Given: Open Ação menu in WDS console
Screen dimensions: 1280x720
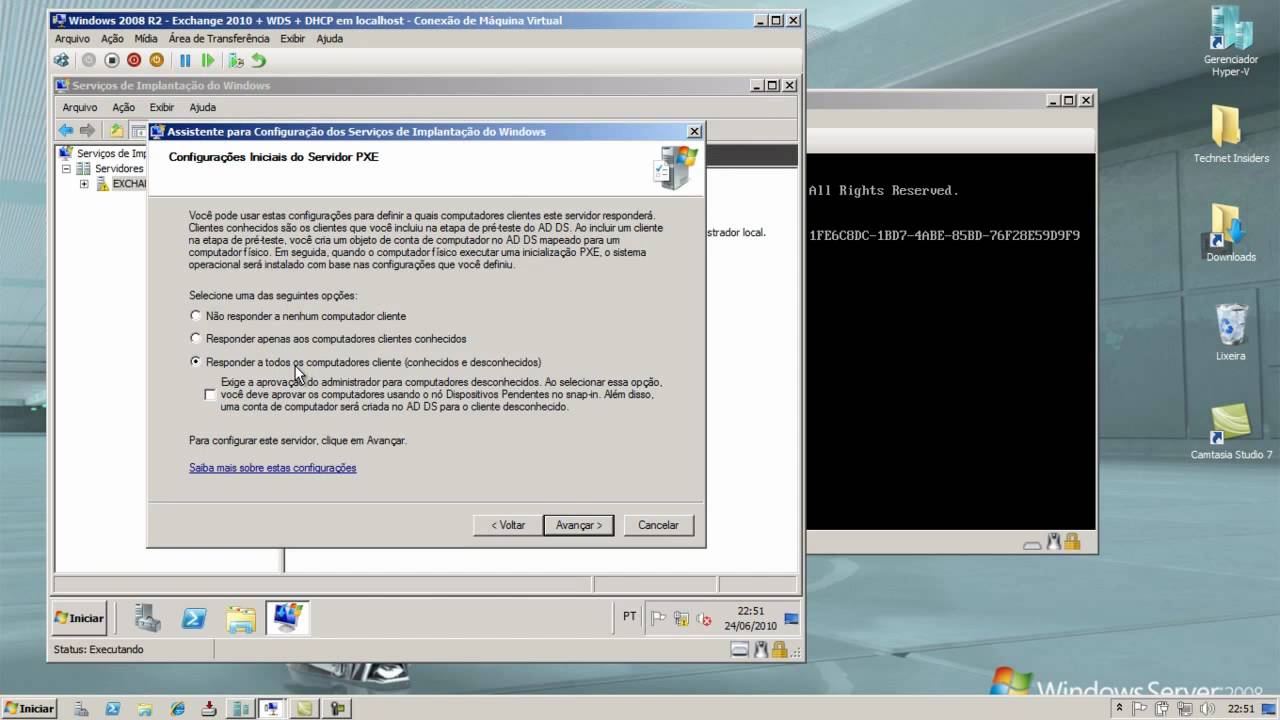Looking at the screenshot, I should (124, 107).
